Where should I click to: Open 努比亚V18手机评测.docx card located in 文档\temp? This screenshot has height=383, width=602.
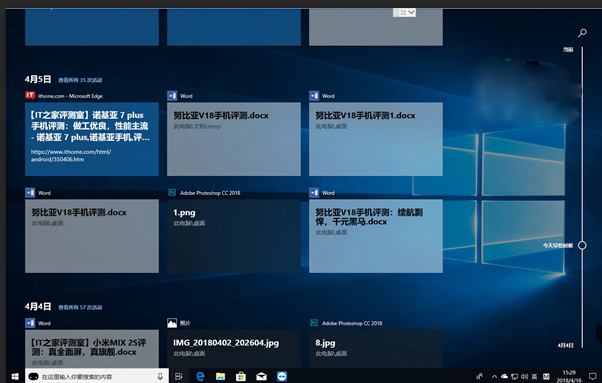point(234,139)
